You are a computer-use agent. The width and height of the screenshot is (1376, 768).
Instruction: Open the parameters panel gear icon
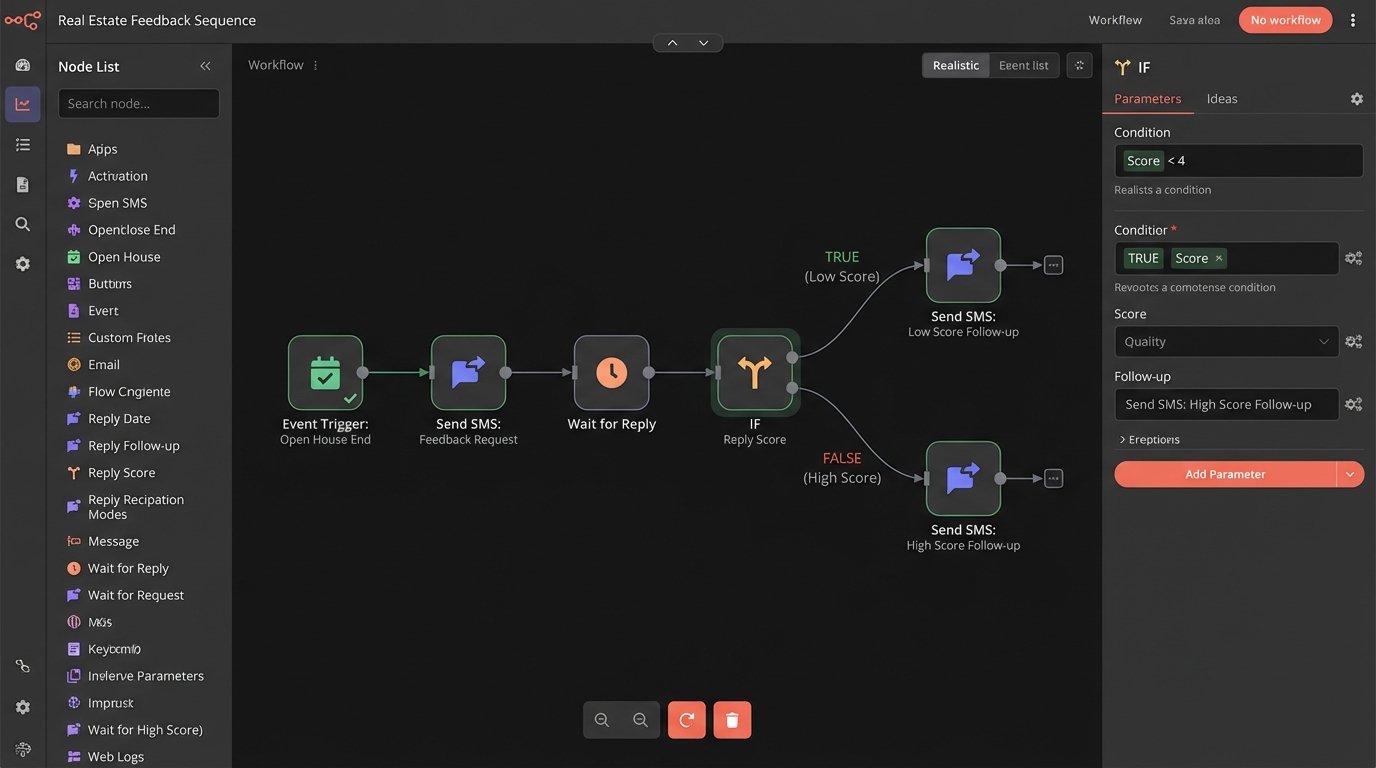pos(1356,99)
